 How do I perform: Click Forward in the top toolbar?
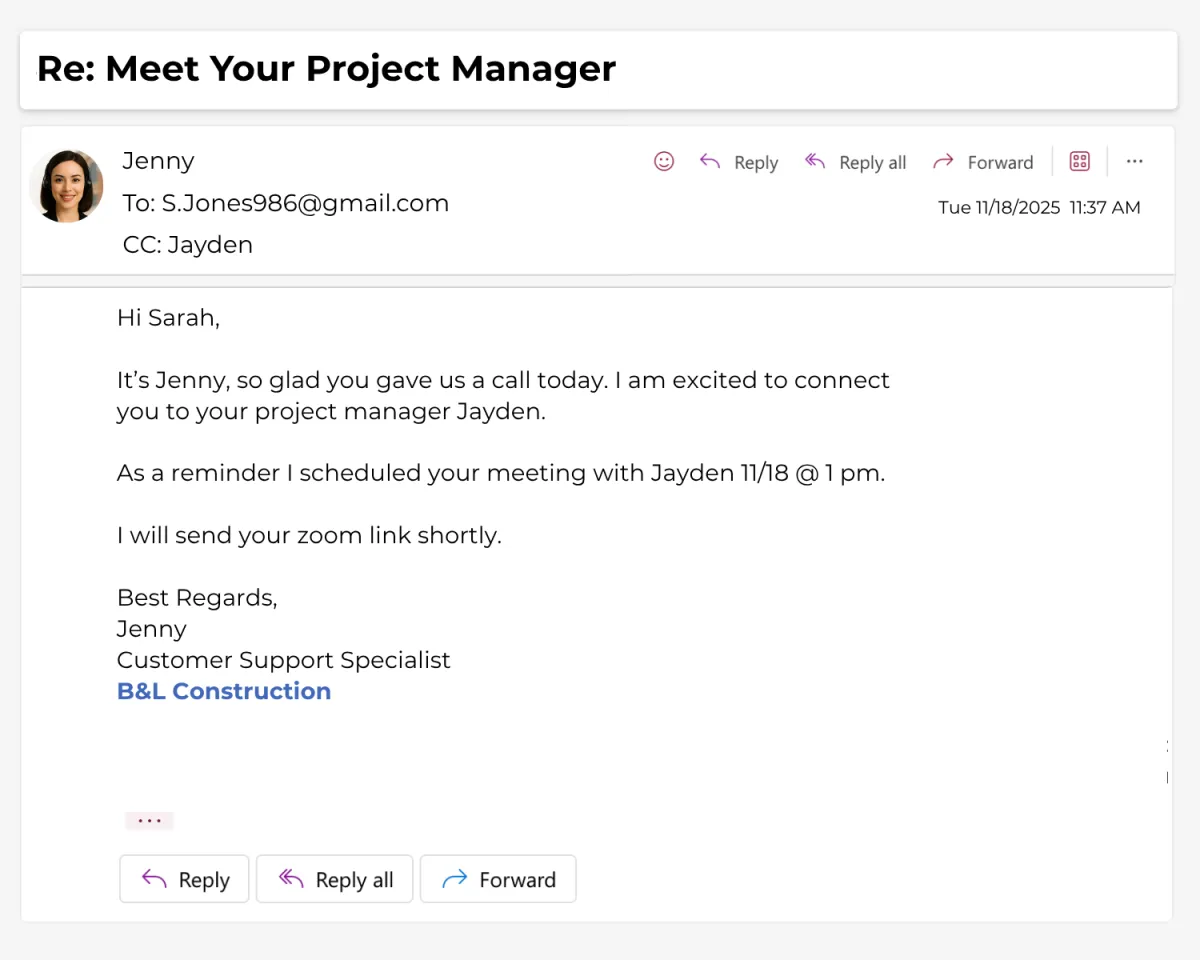[982, 162]
